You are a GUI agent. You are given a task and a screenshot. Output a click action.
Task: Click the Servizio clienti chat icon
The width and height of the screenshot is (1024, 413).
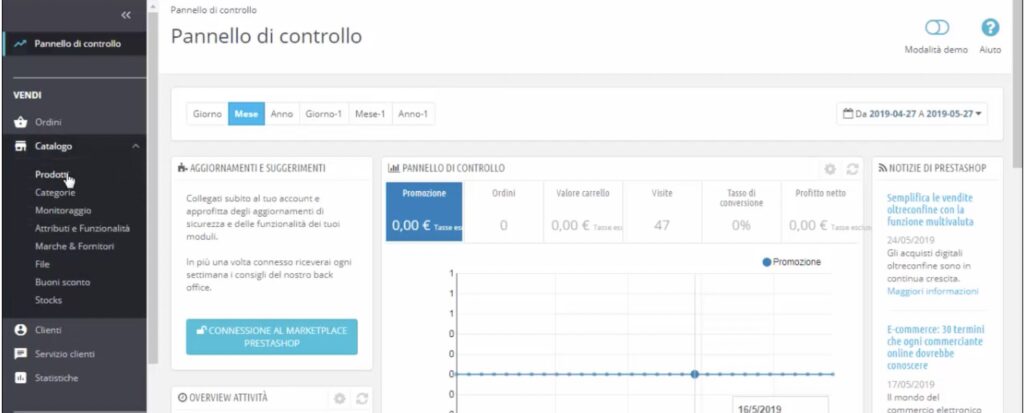(20, 354)
